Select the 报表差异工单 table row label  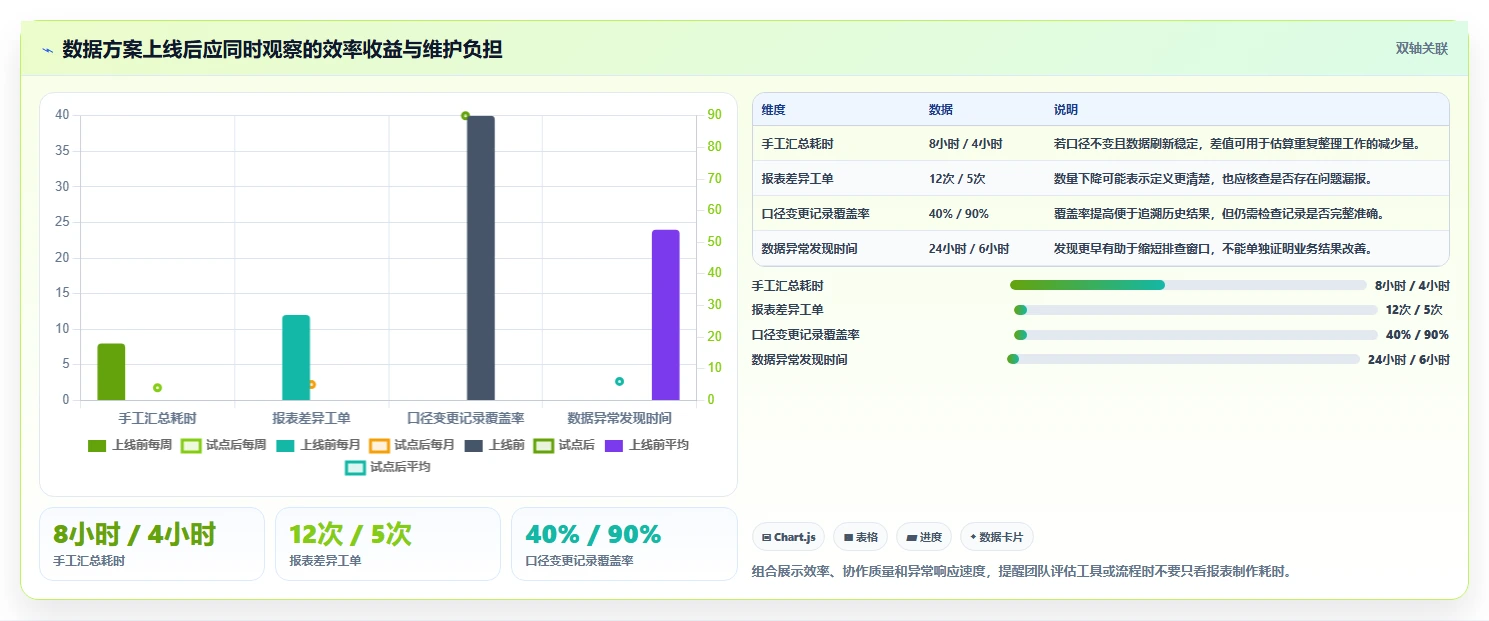coord(797,179)
